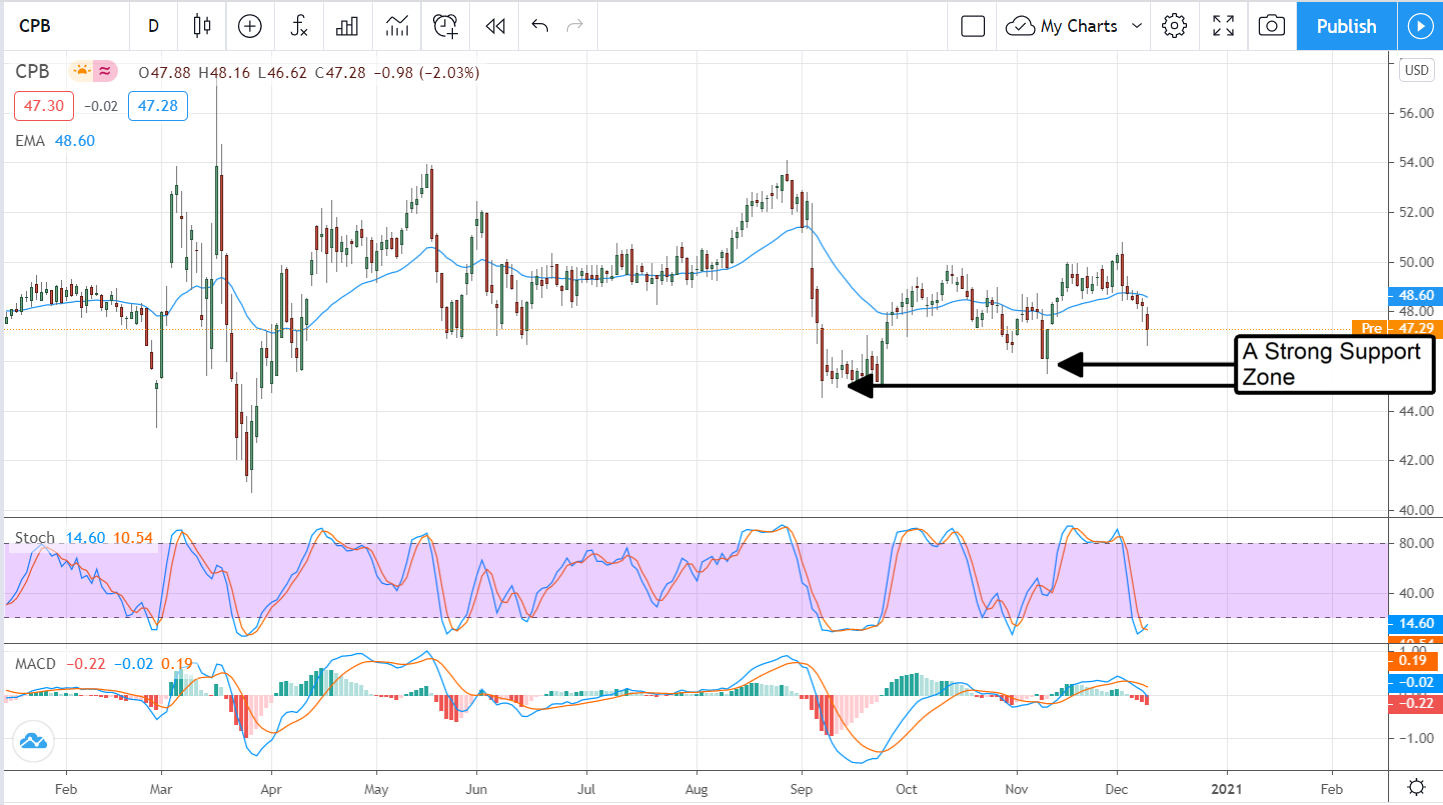The height and width of the screenshot is (805, 1443).
Task: Create an alert with the alarm clock icon
Action: click(445, 26)
